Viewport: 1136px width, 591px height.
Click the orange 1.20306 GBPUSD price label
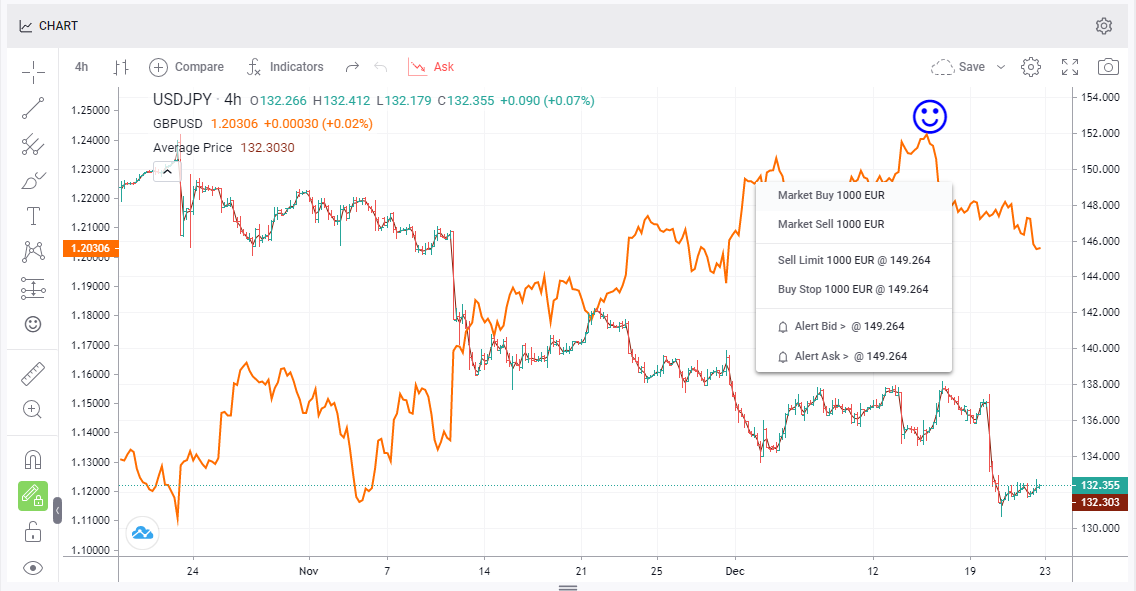click(89, 248)
